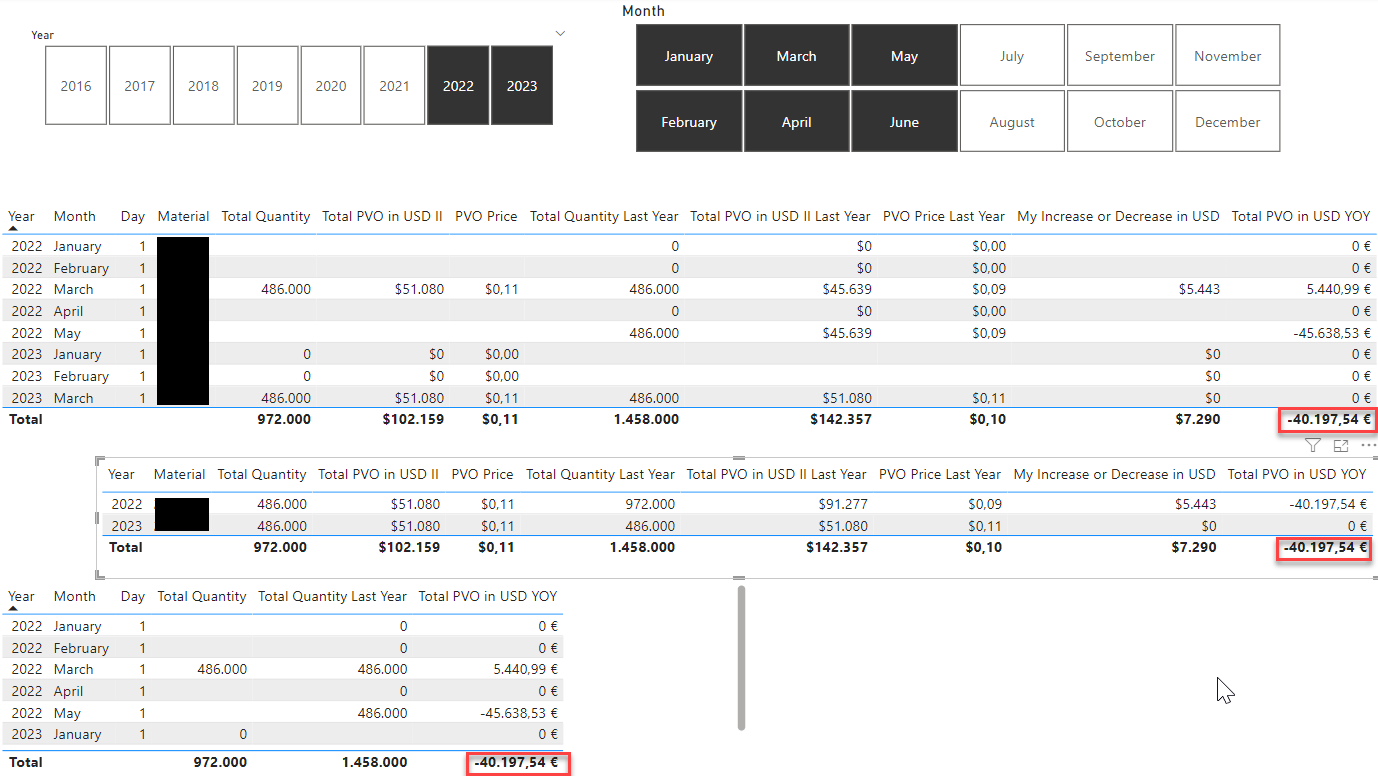This screenshot has width=1378, height=776.
Task: Sort top table by Total Quantity header
Action: [x=266, y=216]
